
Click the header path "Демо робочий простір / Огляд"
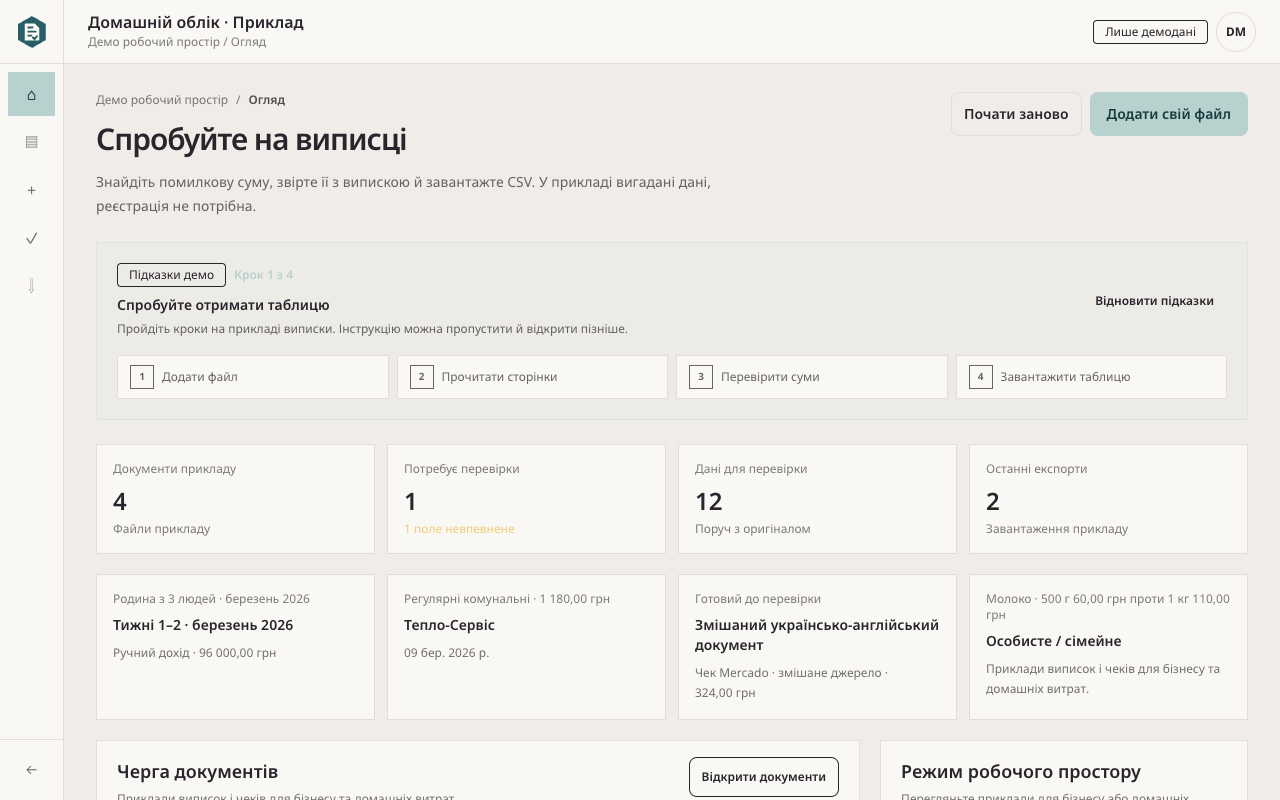coord(177,42)
